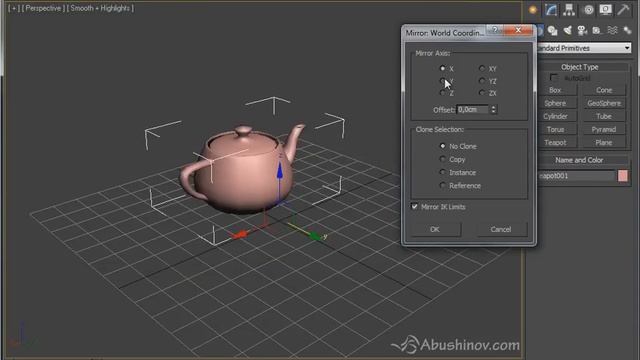Open Smooth + Highlights shading menu

click(100, 8)
